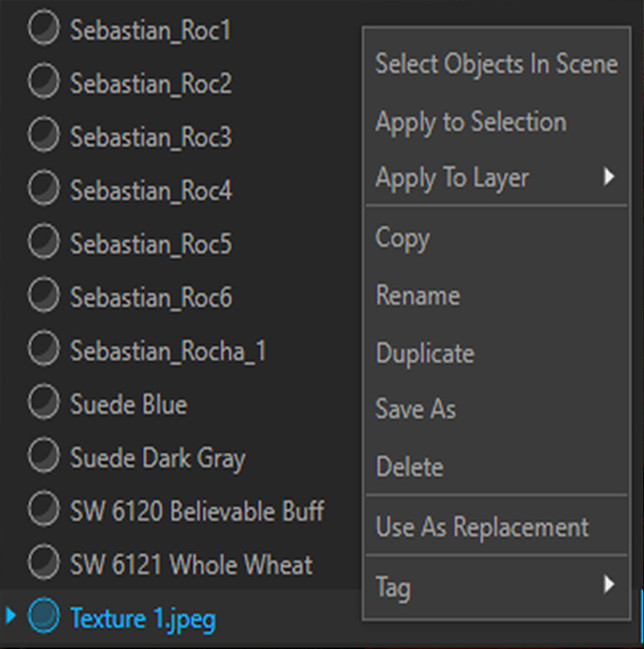Click Copy in the context menu
The height and width of the screenshot is (649, 644).
[x=402, y=239]
